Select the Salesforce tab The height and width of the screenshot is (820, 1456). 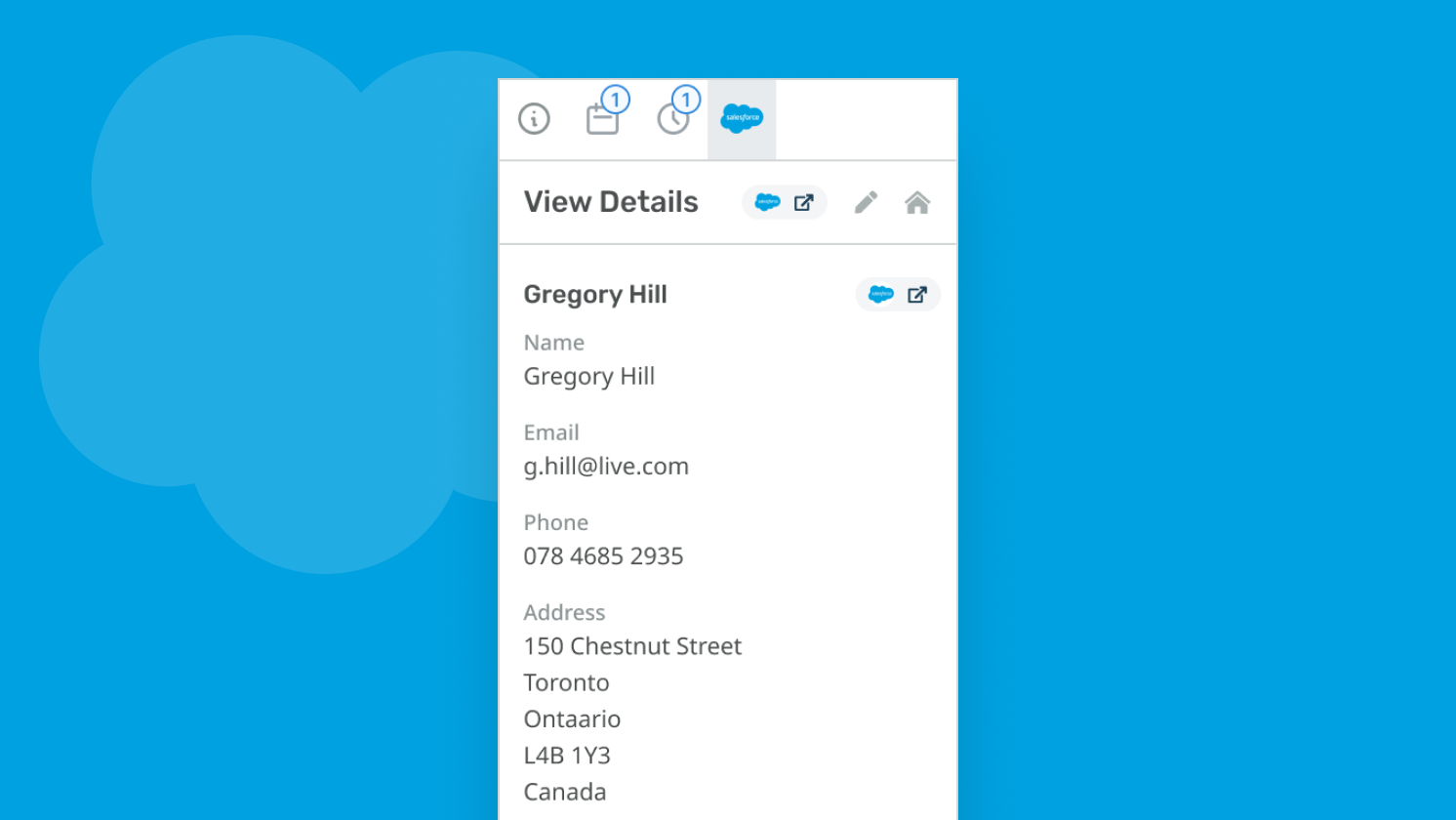[742, 117]
